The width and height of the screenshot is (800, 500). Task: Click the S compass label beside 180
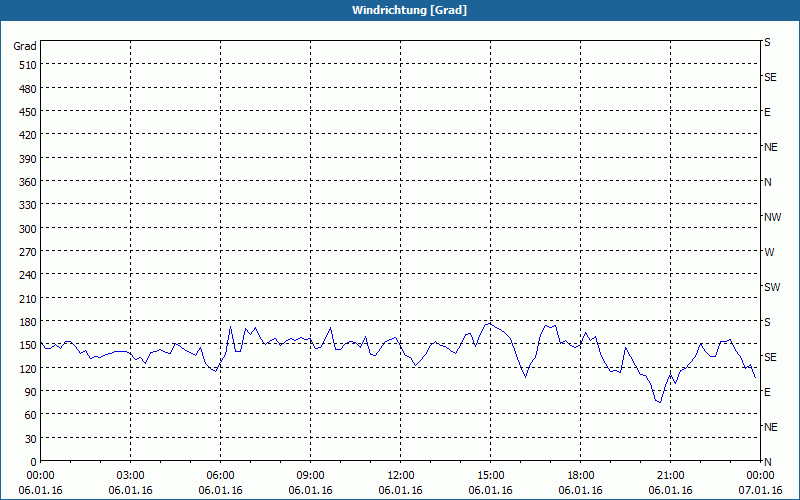point(767,322)
